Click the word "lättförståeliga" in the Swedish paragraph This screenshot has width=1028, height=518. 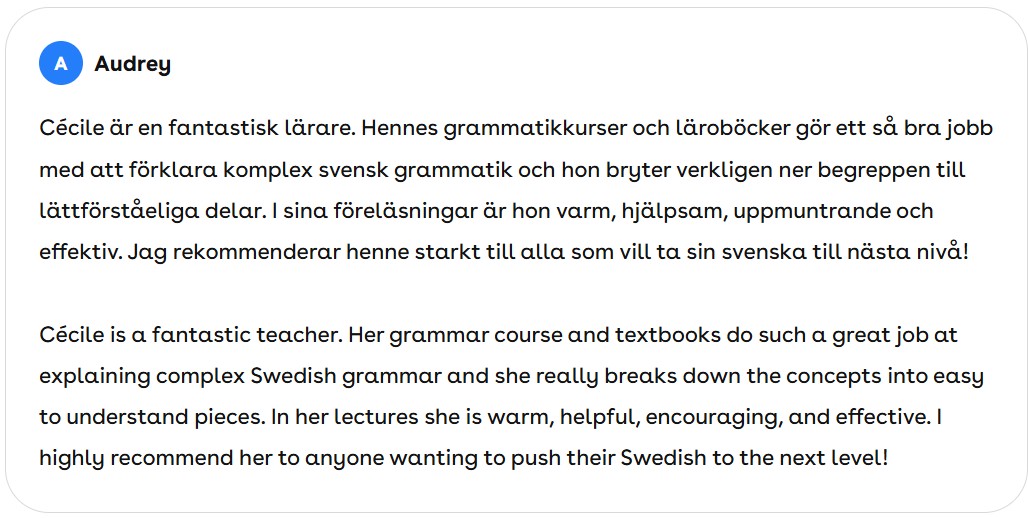pyautogui.click(x=119, y=213)
